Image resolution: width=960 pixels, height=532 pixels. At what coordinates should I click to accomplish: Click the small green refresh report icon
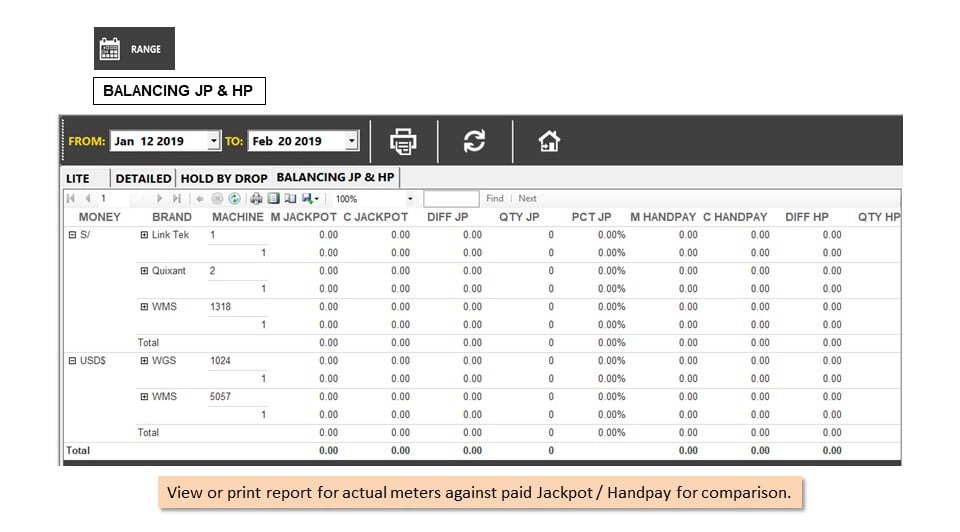(x=234, y=198)
